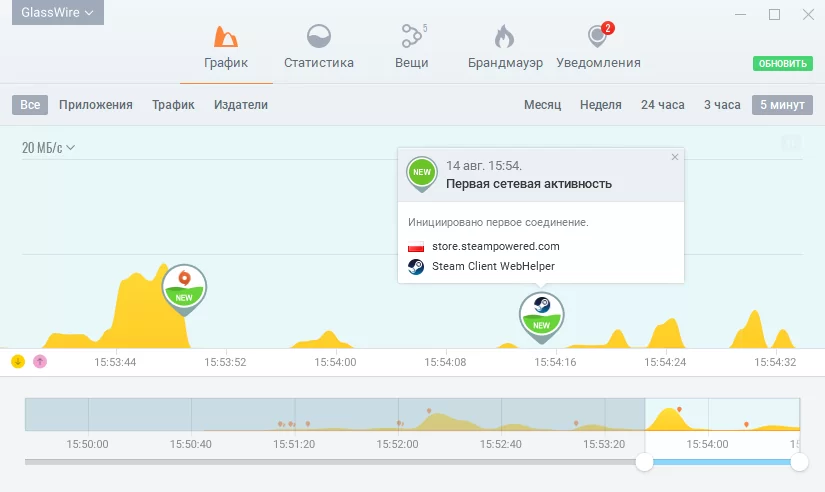825x492 pixels.
Task: Click the Poland flag icon
Action: tap(416, 246)
